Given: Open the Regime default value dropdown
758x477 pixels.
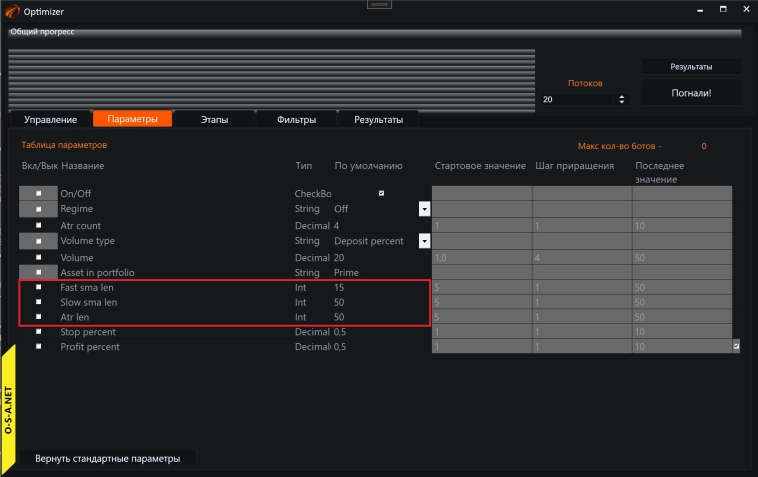Looking at the screenshot, I should click(424, 209).
